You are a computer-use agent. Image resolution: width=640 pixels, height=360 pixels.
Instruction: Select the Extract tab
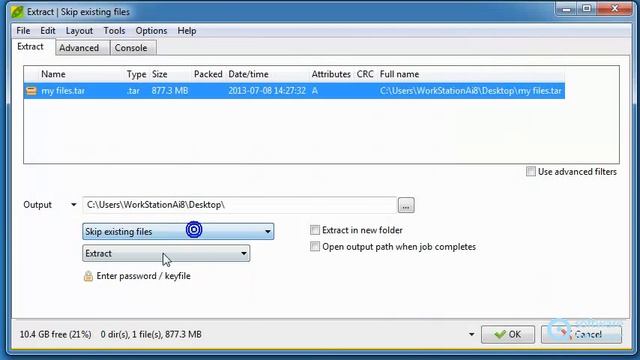pos(31,47)
